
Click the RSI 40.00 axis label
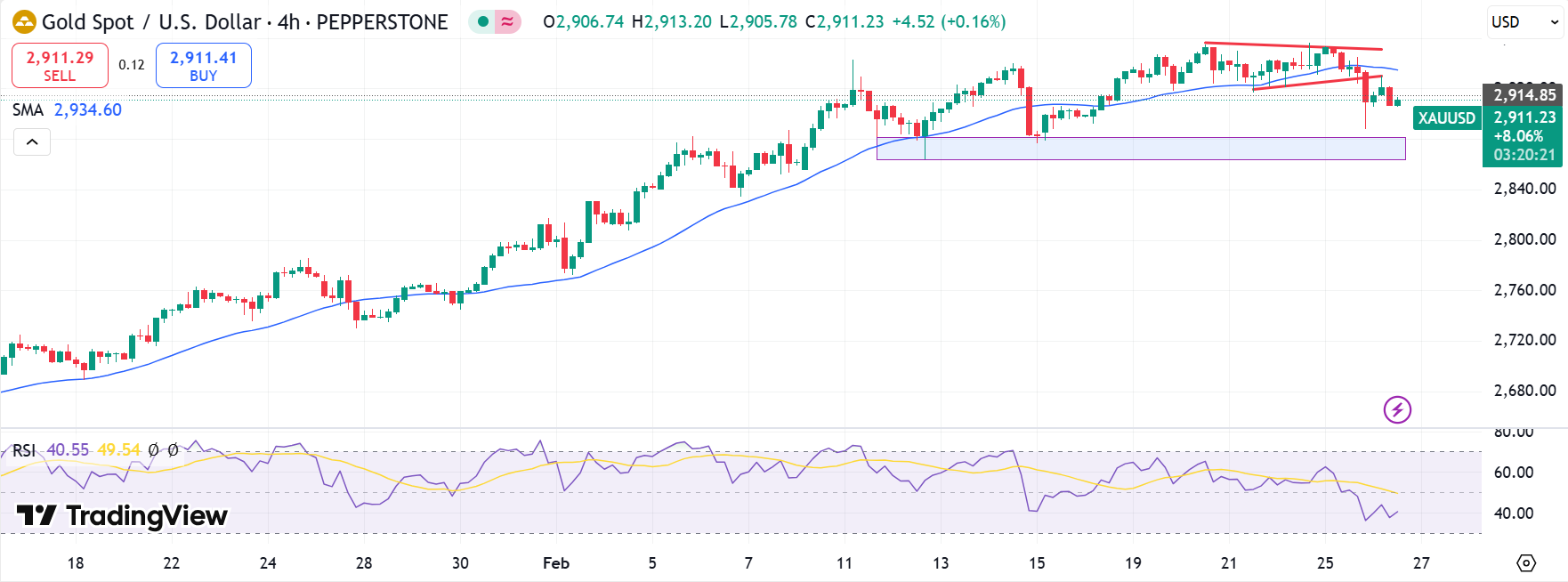click(x=1512, y=513)
